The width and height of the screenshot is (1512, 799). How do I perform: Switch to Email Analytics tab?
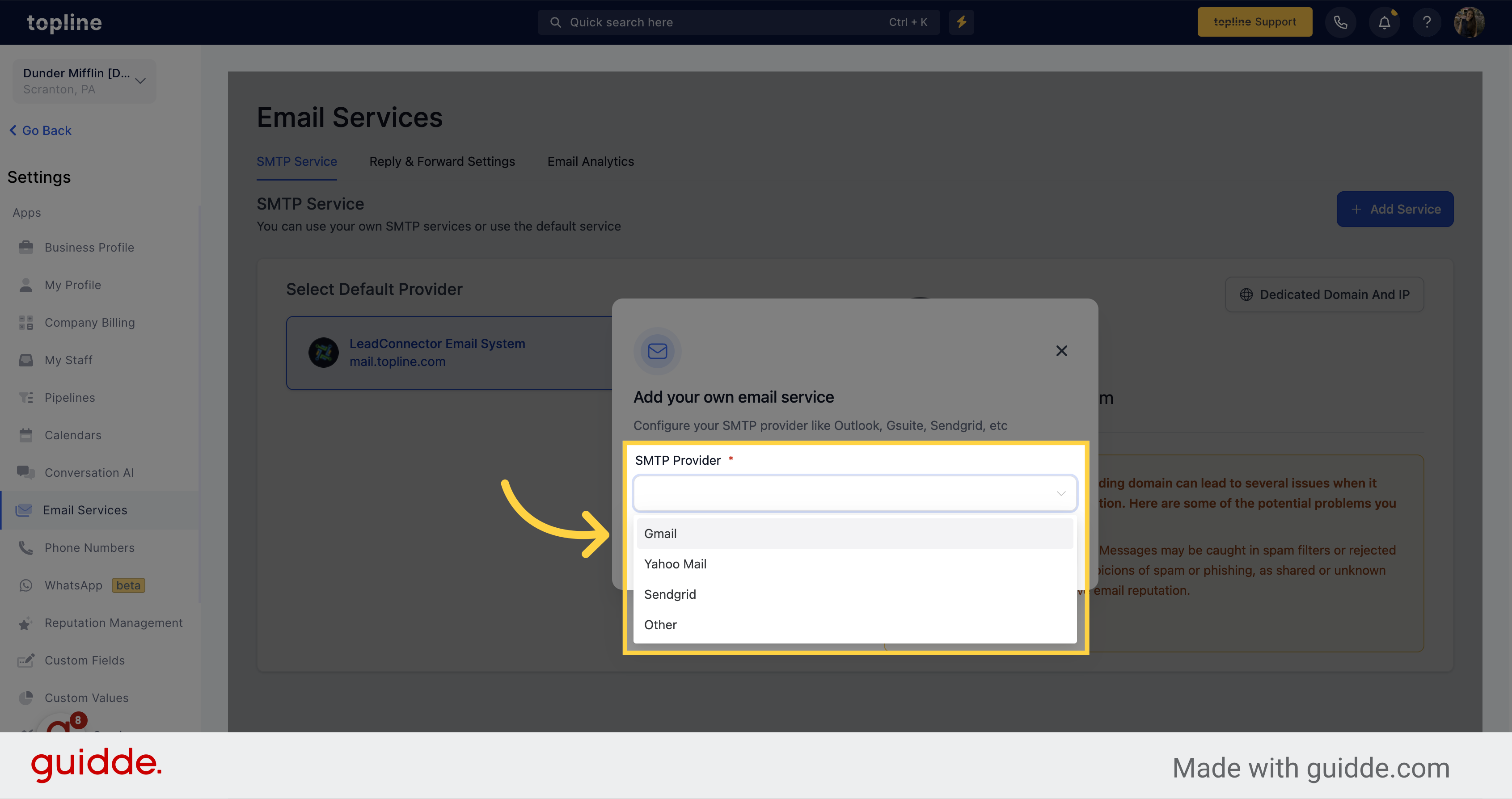click(x=591, y=161)
